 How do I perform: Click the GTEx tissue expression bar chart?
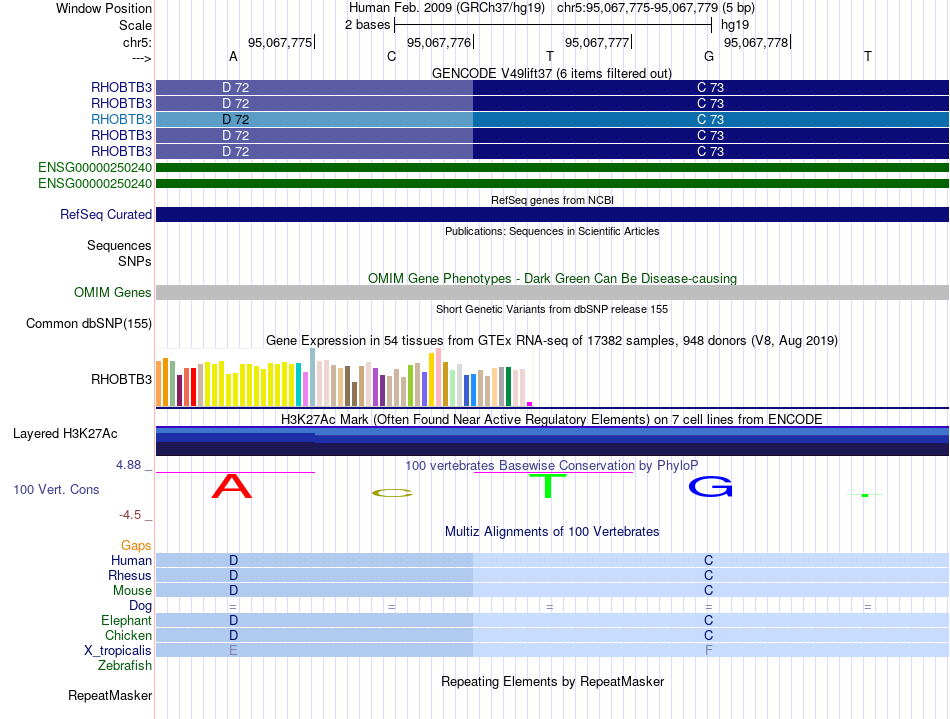coord(344,377)
